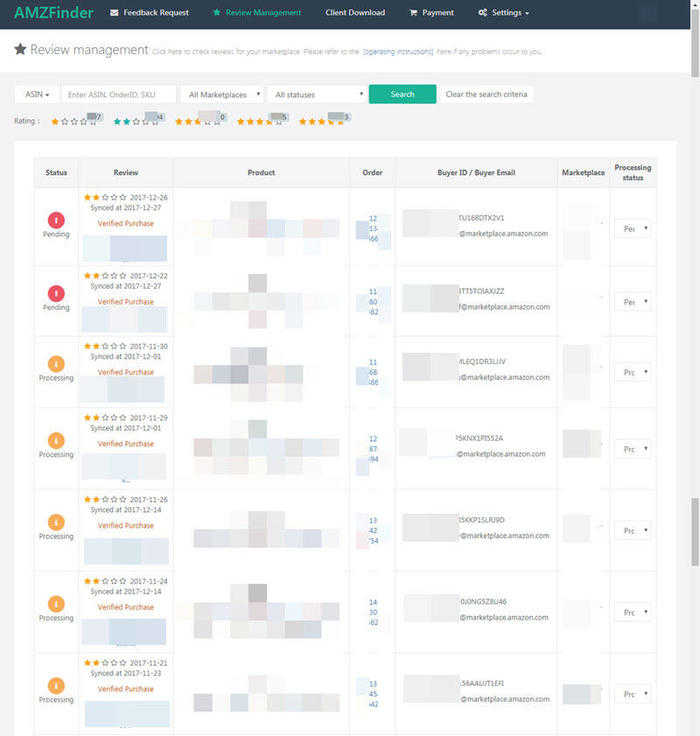
Task: Open the Client Download page
Action: 355,13
